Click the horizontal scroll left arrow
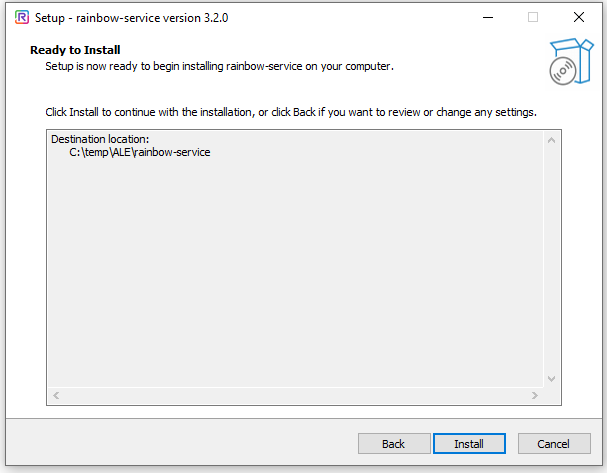The width and height of the screenshot is (607, 473). coord(56,396)
